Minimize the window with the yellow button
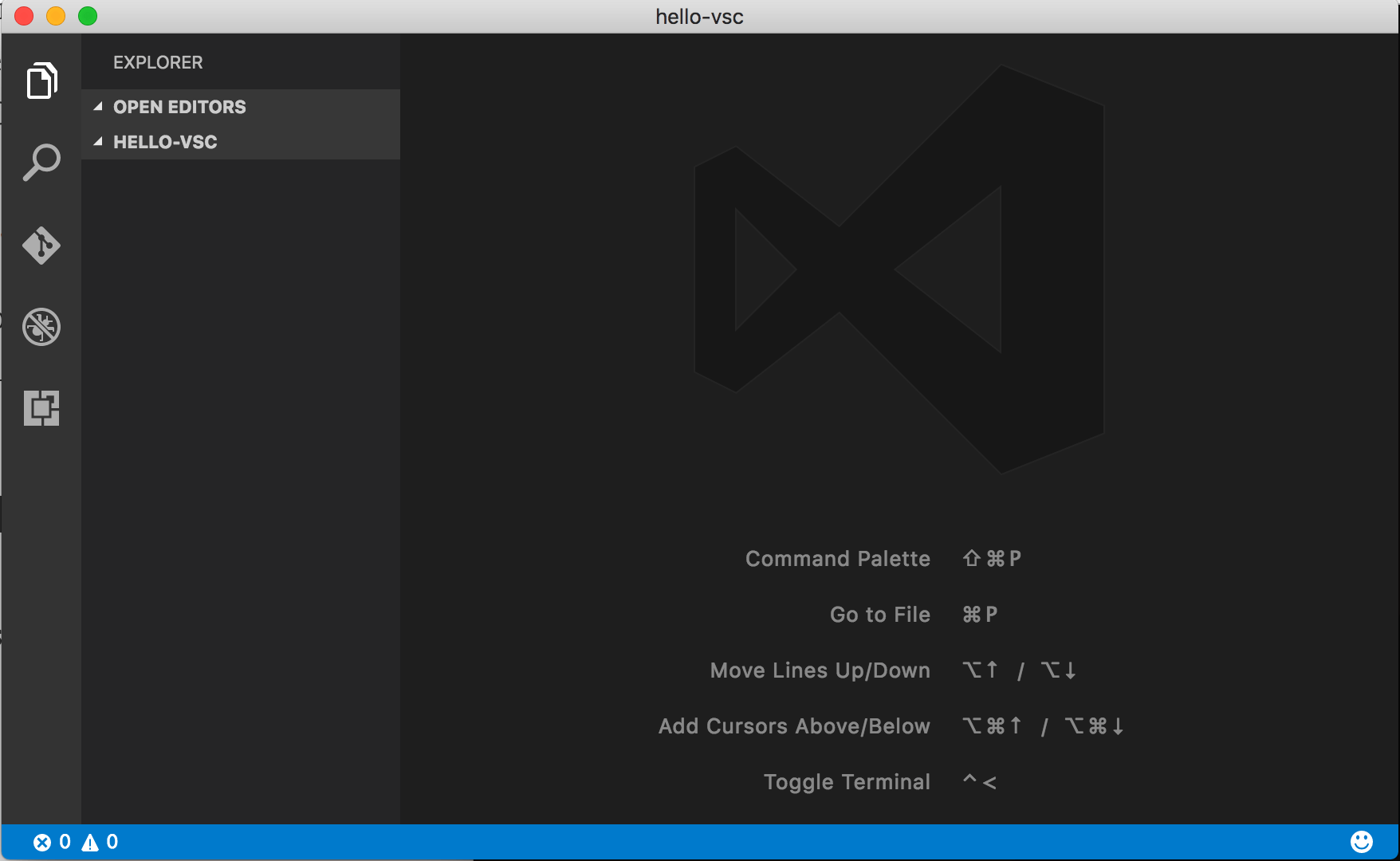The width and height of the screenshot is (1400, 861). (x=56, y=15)
